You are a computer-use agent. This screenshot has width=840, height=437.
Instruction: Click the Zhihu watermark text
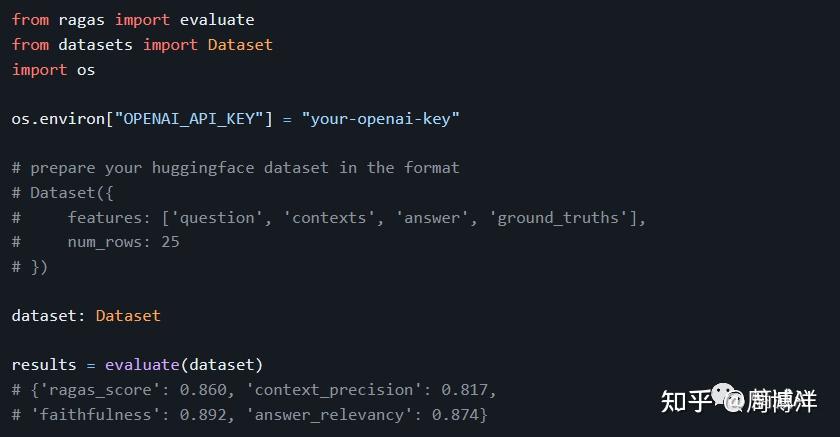click(x=686, y=402)
